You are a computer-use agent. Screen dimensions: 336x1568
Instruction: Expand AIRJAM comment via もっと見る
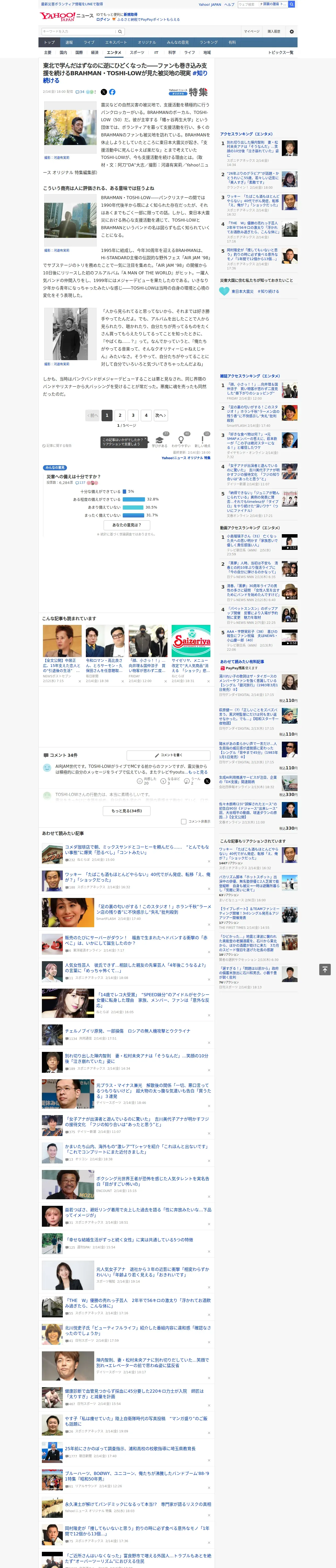pyautogui.click(x=198, y=772)
